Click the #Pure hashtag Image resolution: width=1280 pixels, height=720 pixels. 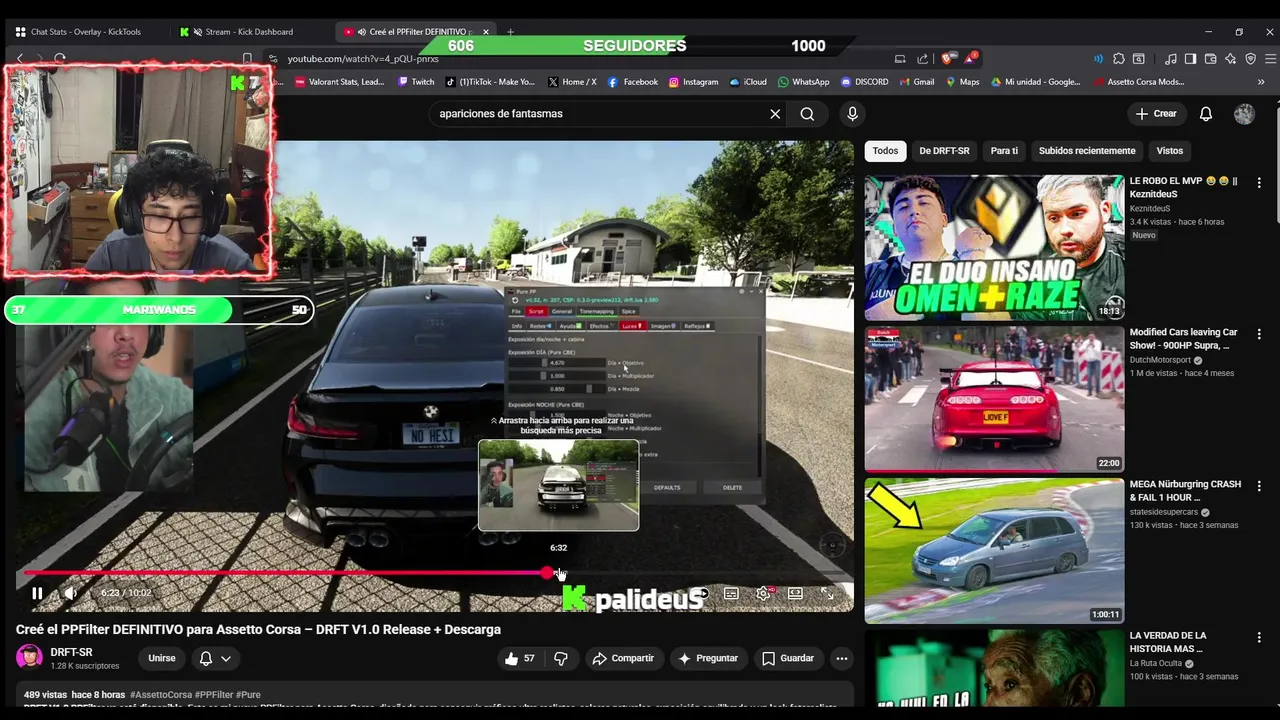[x=249, y=694]
